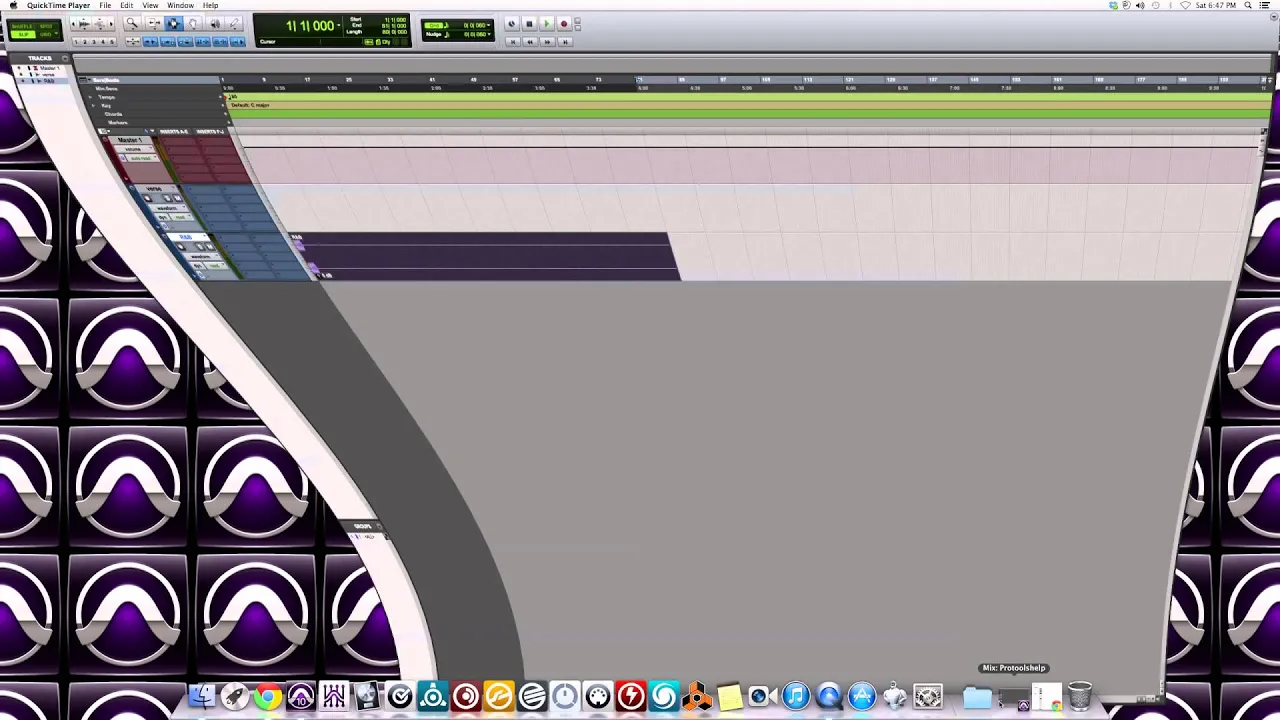Image resolution: width=1280 pixels, height=720 pixels.
Task: Open Pro Tools 10 from the Dock
Action: (300, 696)
